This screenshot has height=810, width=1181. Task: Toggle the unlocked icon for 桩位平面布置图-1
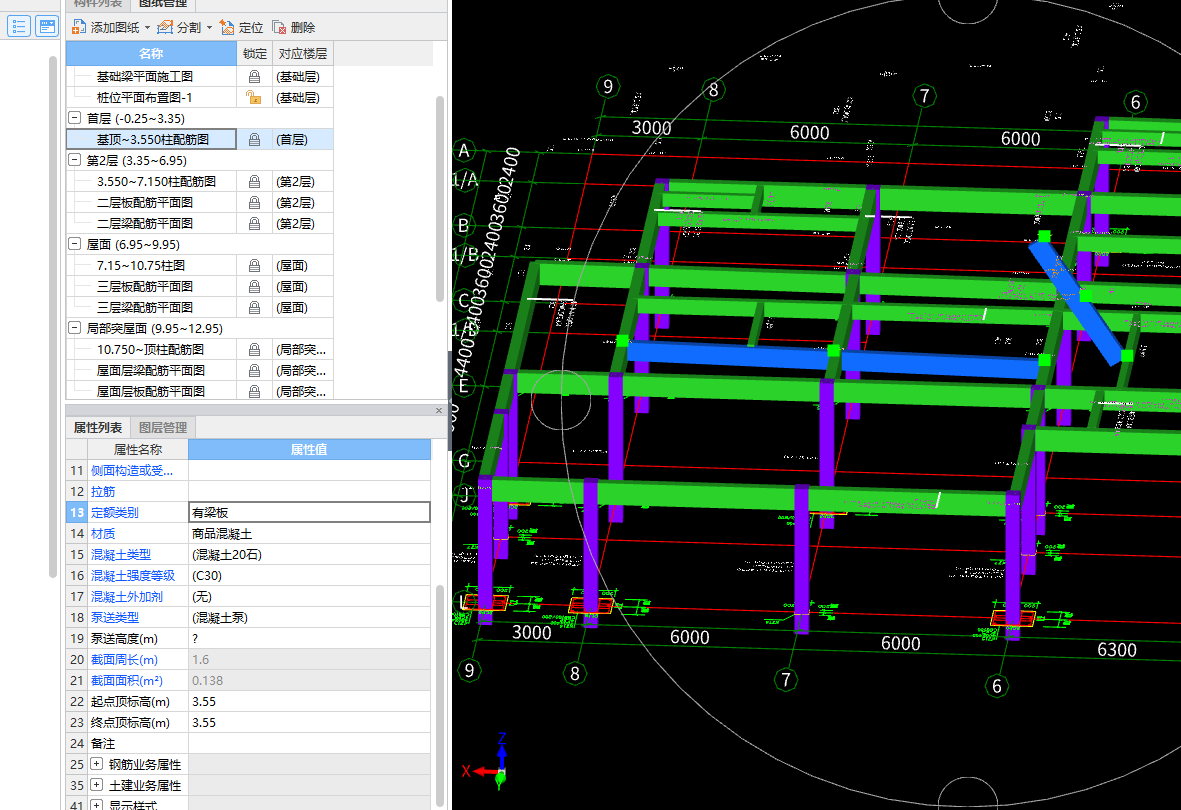click(x=254, y=98)
